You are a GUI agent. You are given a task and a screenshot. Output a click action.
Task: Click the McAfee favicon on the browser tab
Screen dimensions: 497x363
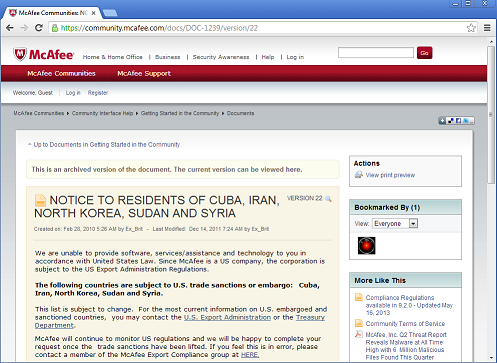click(13, 13)
